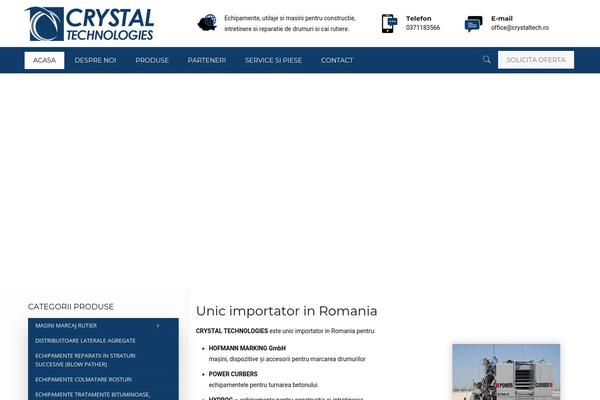Go to the DESPRE NOI page
600x400 pixels.
[x=95, y=60]
